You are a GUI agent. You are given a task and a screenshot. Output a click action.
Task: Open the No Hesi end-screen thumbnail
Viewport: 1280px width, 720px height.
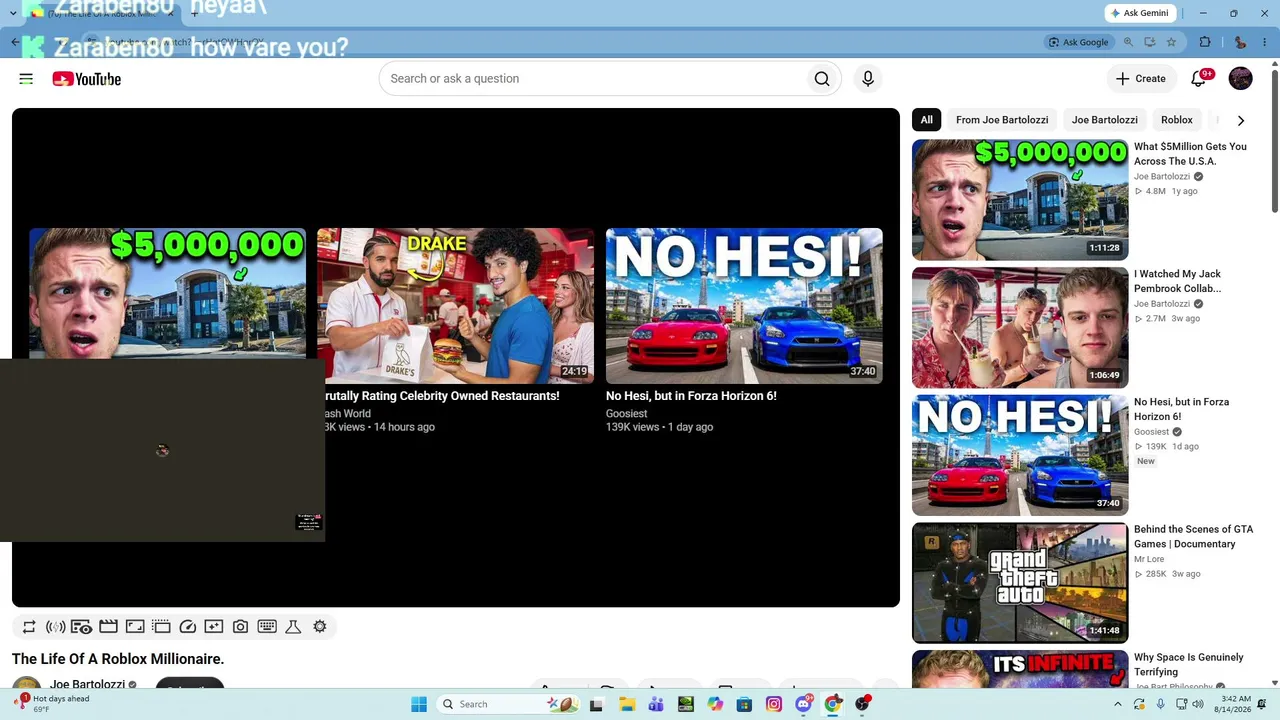tap(744, 306)
